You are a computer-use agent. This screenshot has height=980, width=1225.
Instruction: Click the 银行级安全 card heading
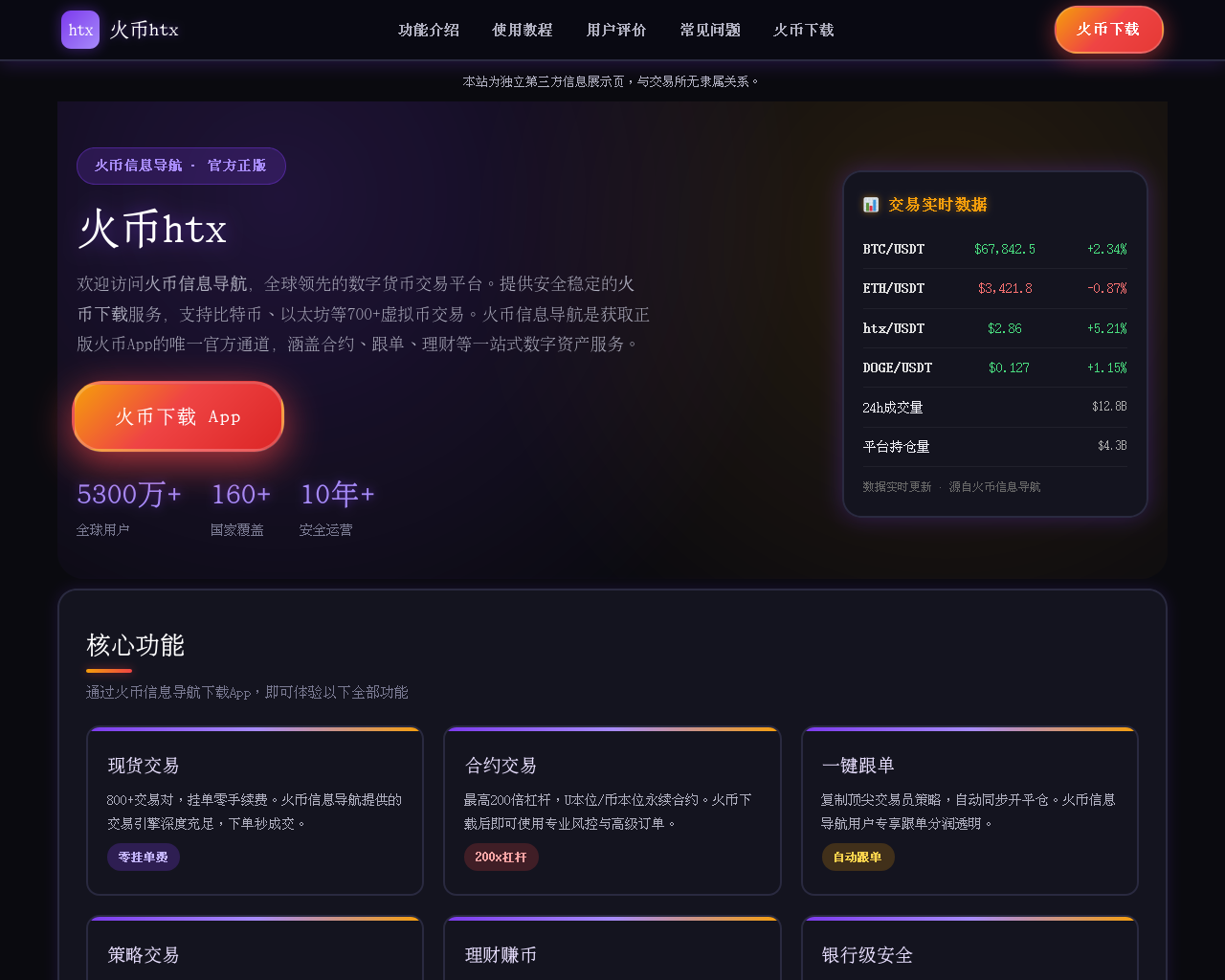(x=867, y=955)
